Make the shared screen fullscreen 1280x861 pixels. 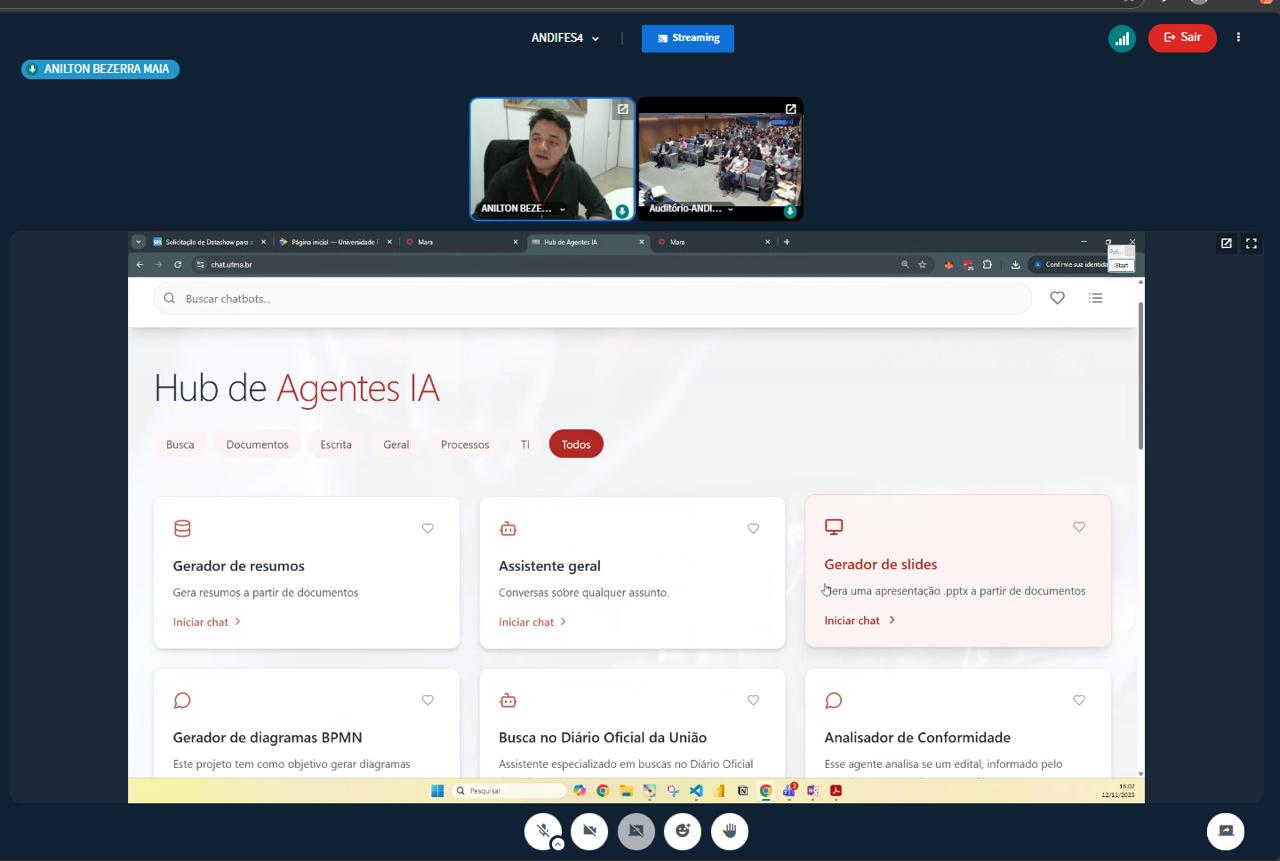(x=1251, y=243)
